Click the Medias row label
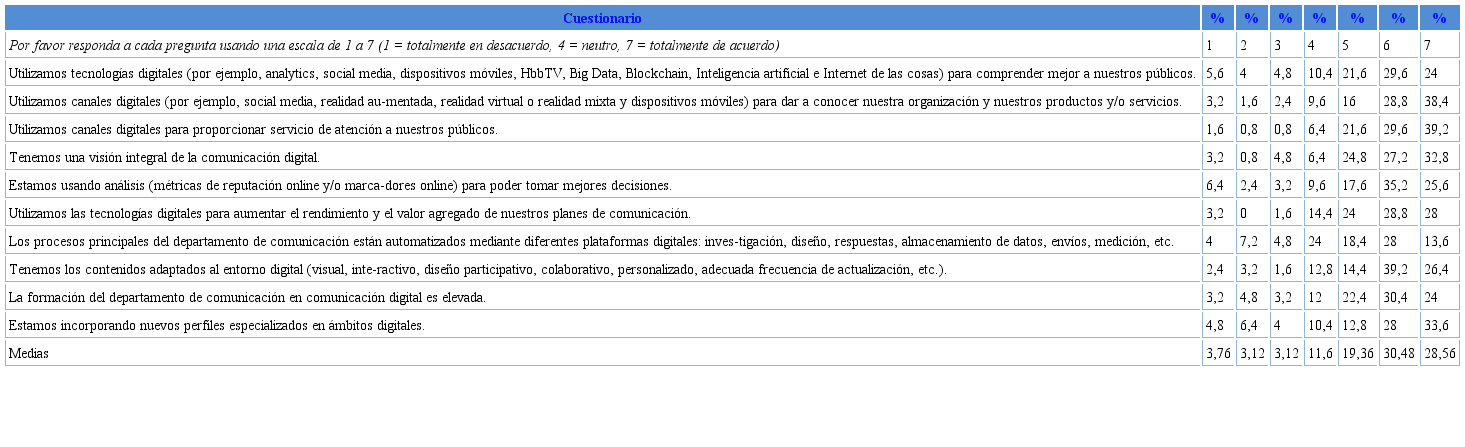Viewport: 1465px width, 447px height. [28, 353]
